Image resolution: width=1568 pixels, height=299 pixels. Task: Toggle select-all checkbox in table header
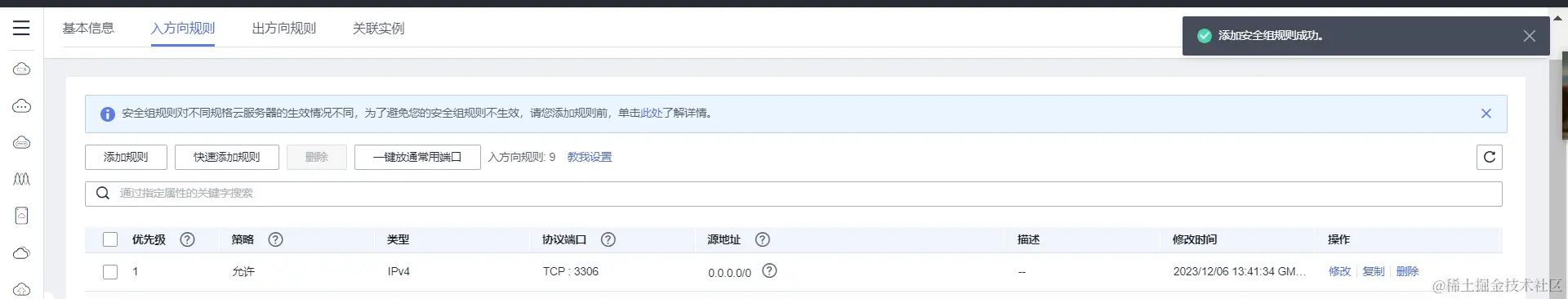110,239
